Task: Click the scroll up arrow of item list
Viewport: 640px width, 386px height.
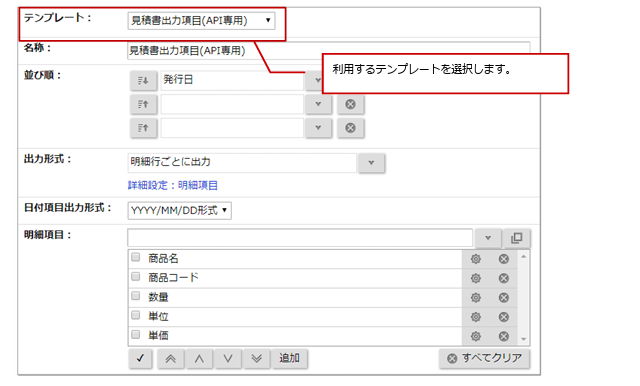Action: pos(524,257)
